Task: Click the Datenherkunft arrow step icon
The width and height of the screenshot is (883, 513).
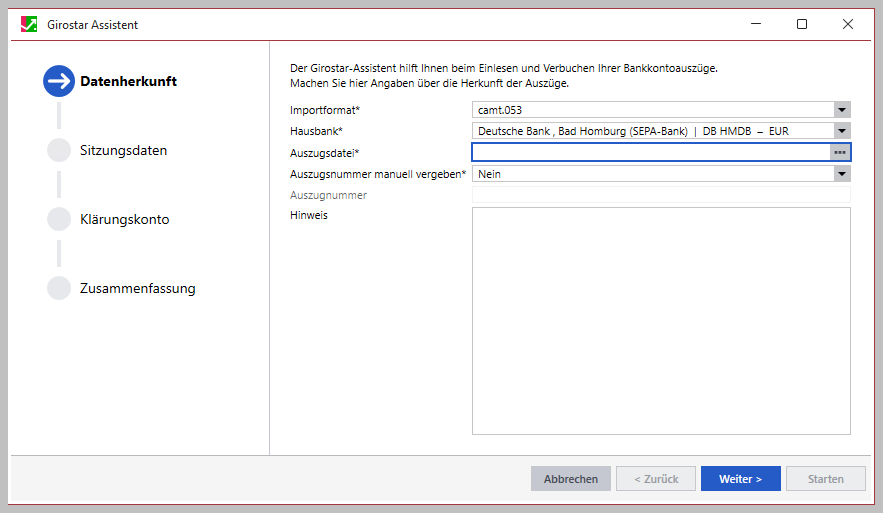Action: [x=59, y=81]
